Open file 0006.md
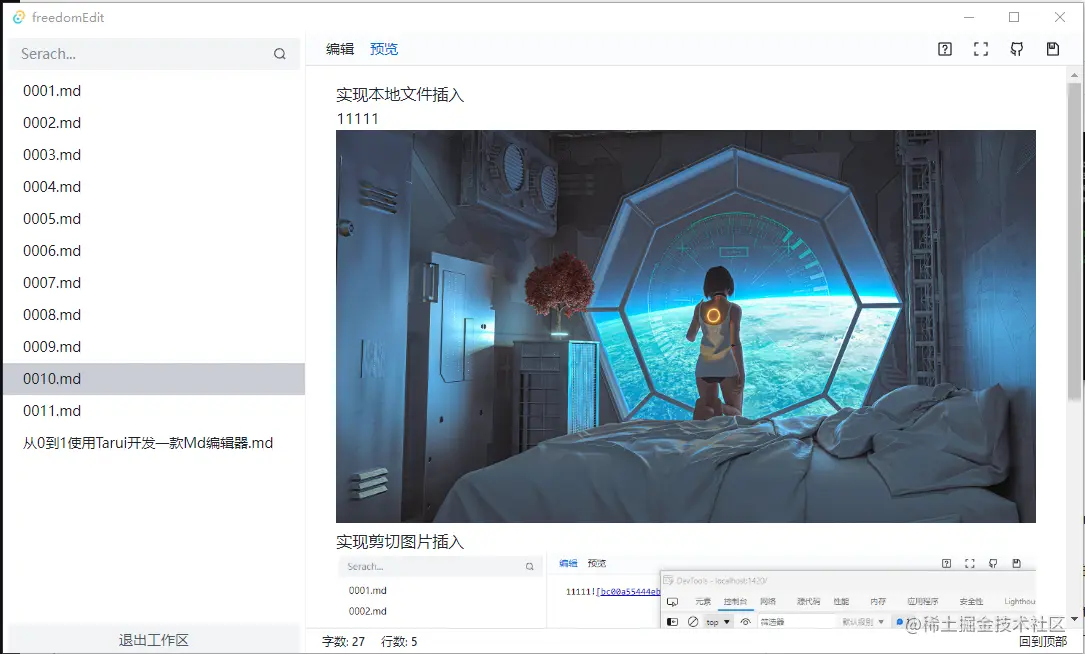The width and height of the screenshot is (1085, 654). [154, 251]
